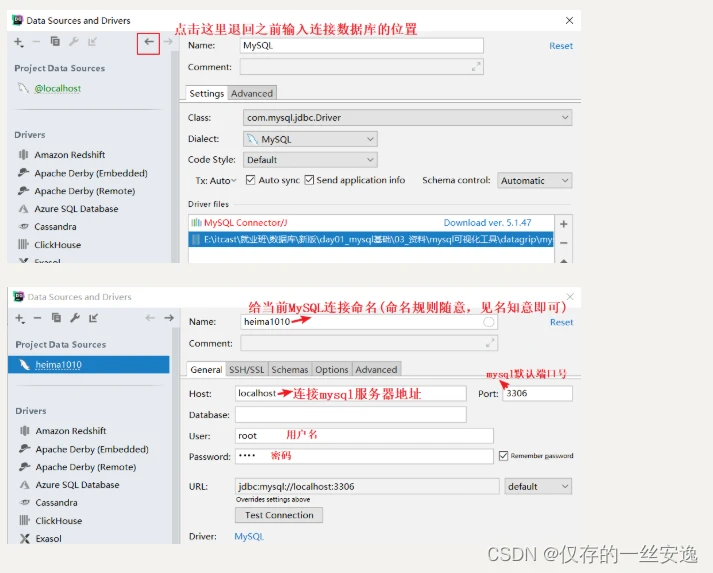Image resolution: width=713 pixels, height=573 pixels.
Task: Click Reset link in bottom window
Action: click(562, 322)
